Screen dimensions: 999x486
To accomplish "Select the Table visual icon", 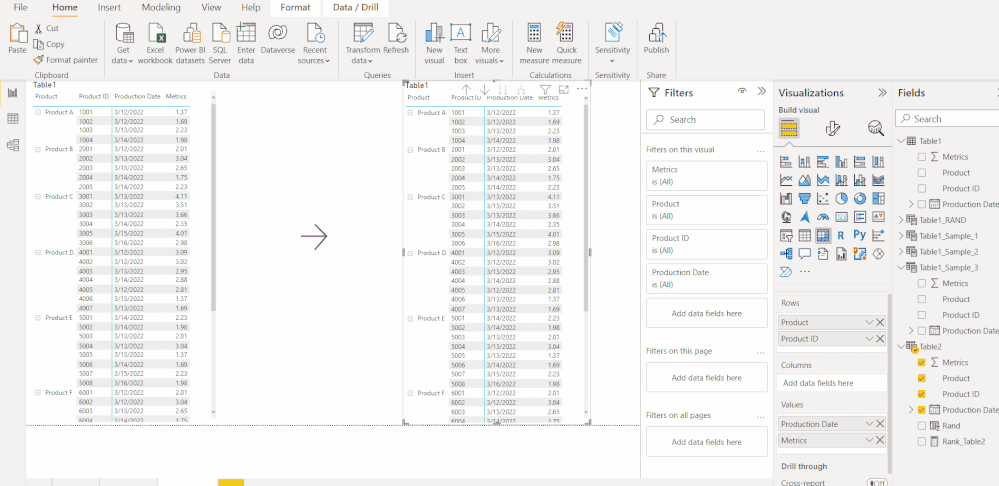I will (805, 236).
